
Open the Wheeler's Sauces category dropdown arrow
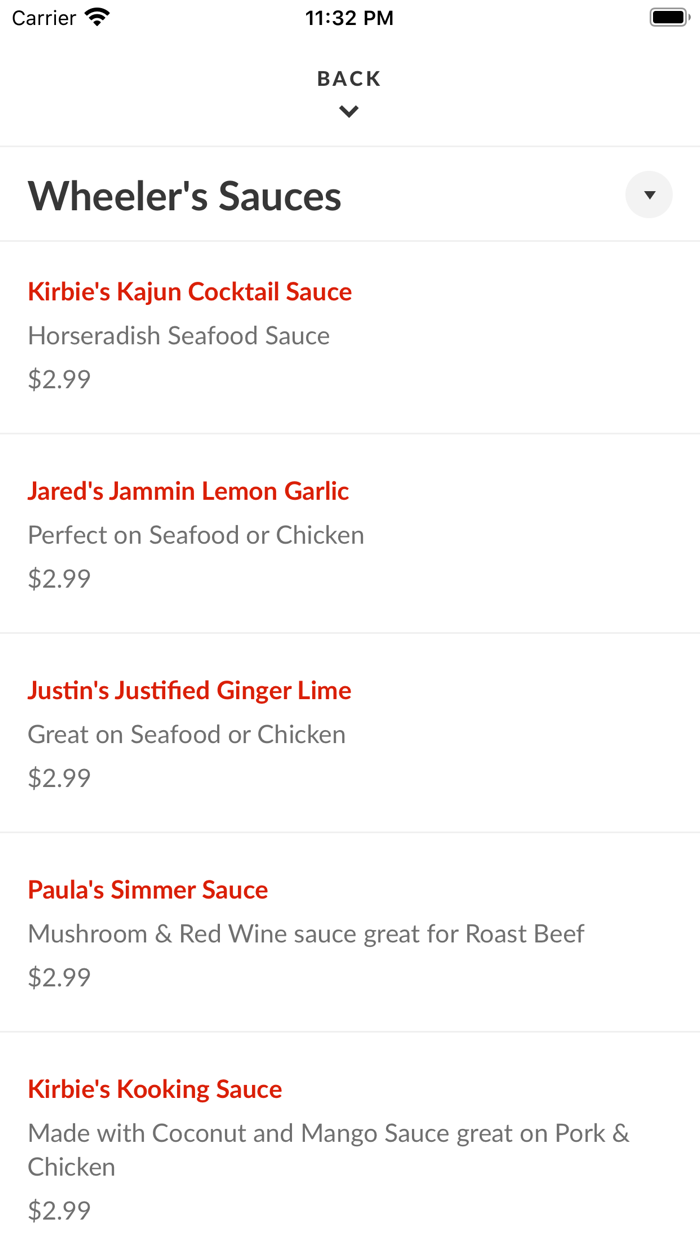click(x=649, y=195)
